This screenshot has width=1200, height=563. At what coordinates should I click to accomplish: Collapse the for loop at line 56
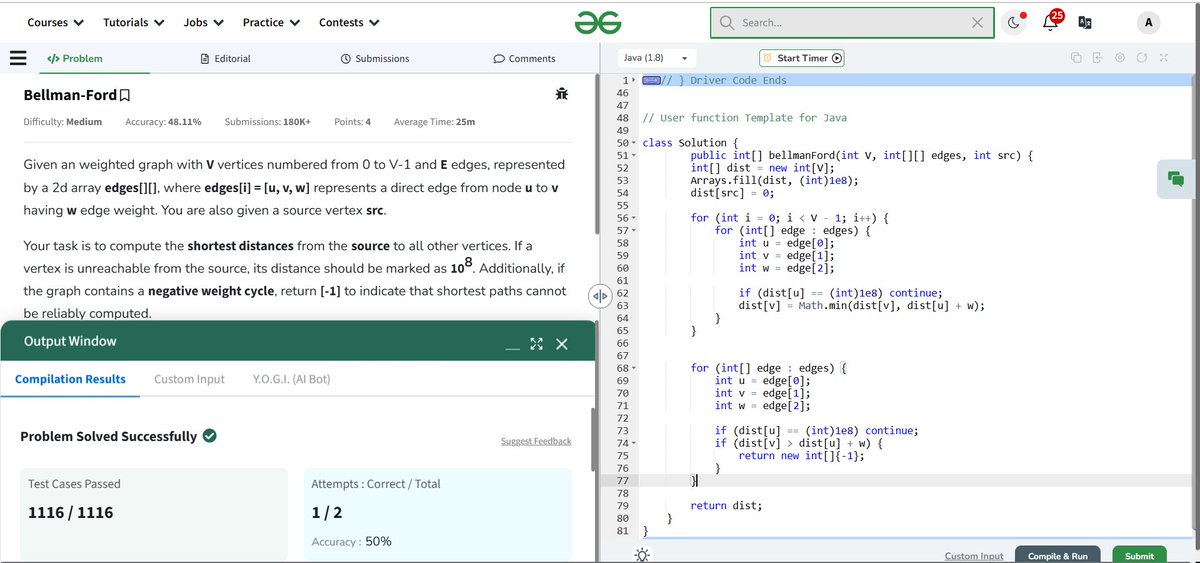tap(635, 218)
